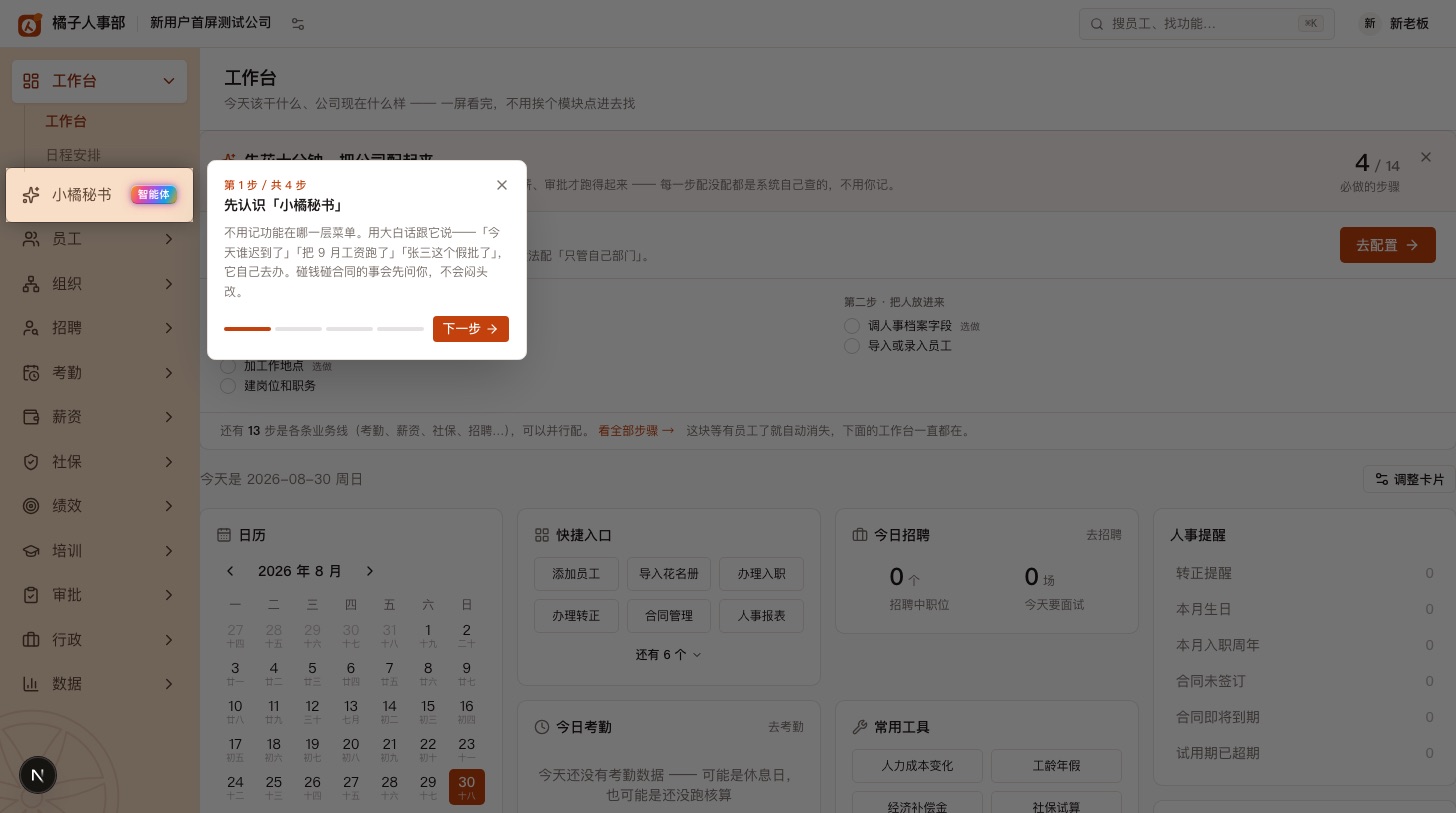Click the 社保 shield icon

(31, 462)
